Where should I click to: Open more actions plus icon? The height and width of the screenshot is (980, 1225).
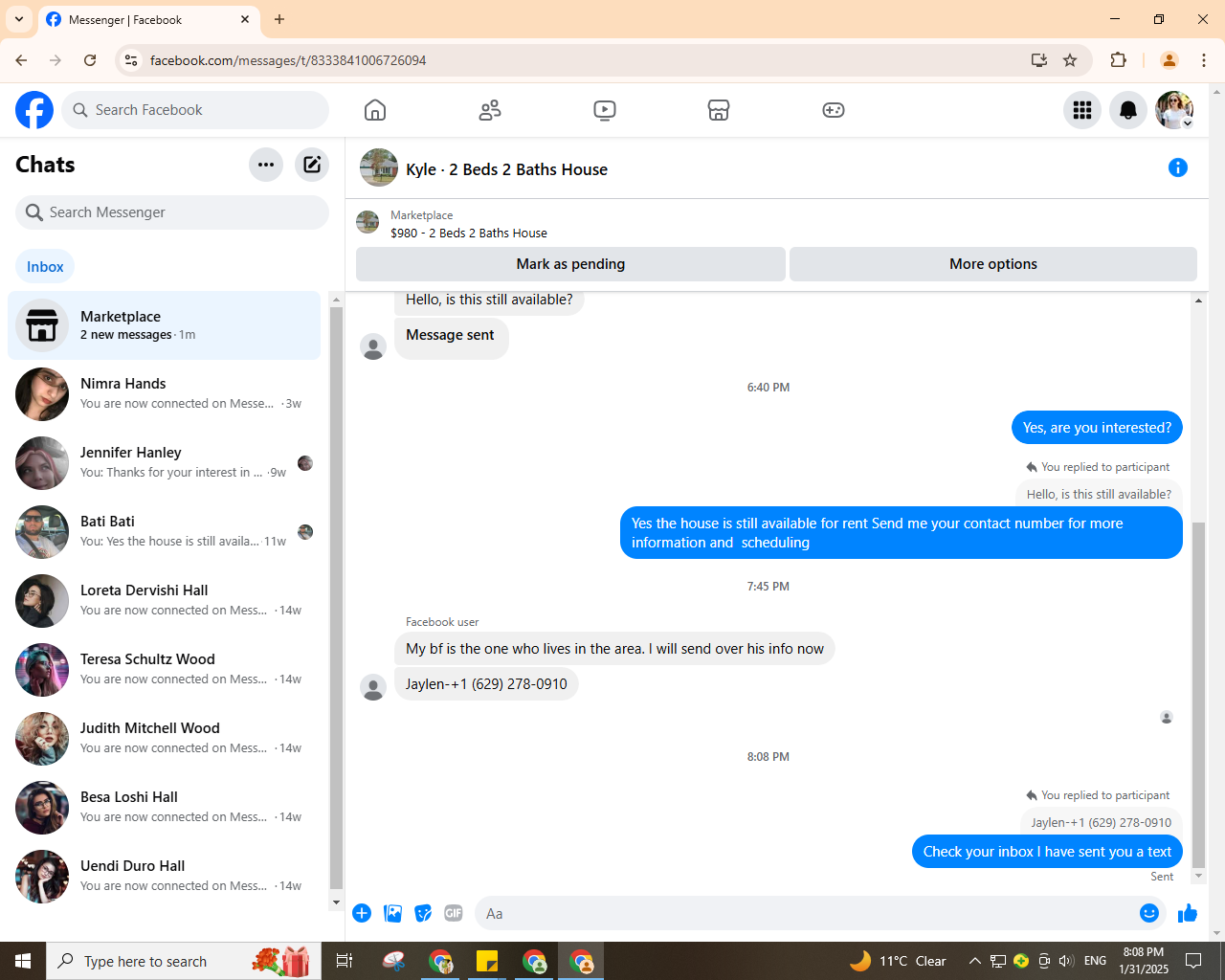(362, 913)
